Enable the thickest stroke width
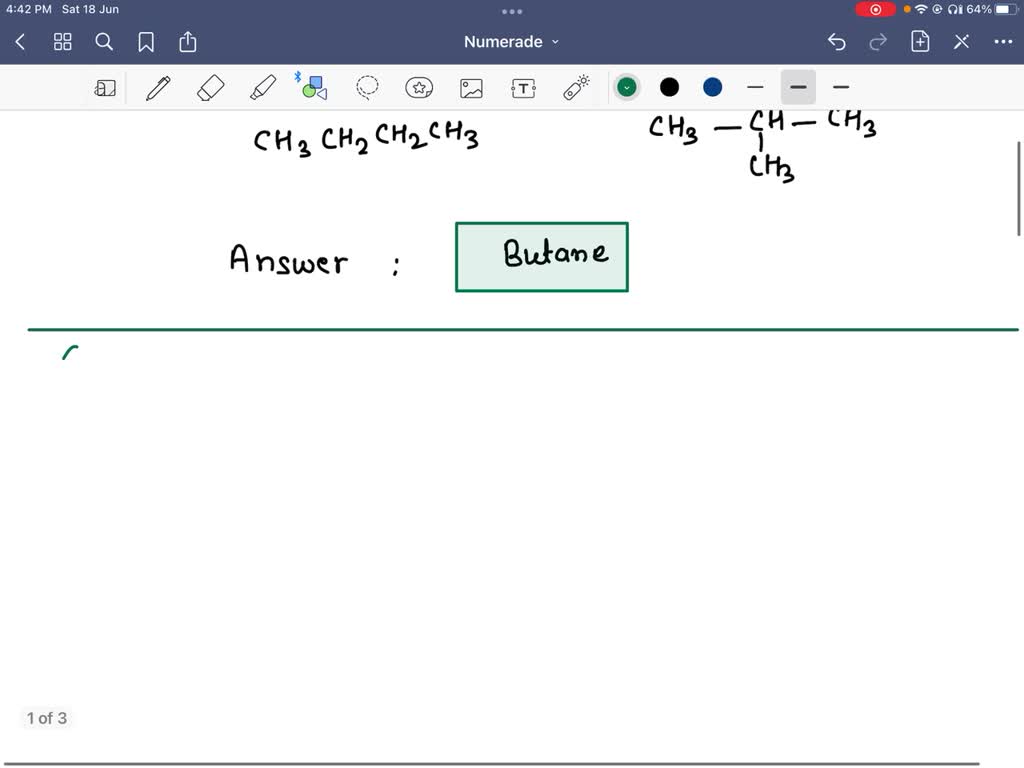This screenshot has width=1024, height=768. [841, 87]
